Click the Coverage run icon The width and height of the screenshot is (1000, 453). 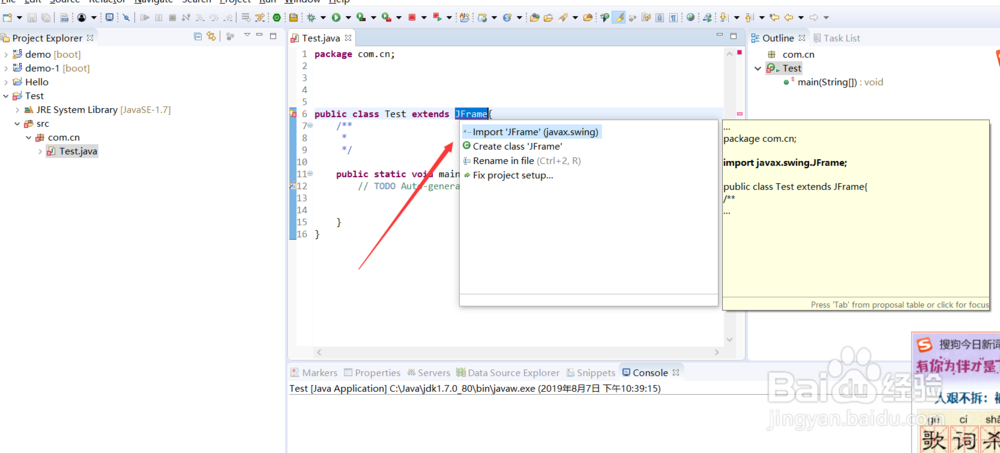point(361,17)
